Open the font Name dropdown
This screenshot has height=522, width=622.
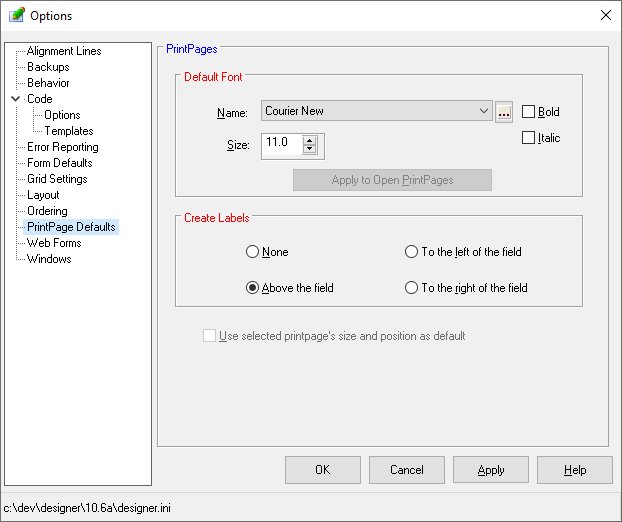pos(484,111)
